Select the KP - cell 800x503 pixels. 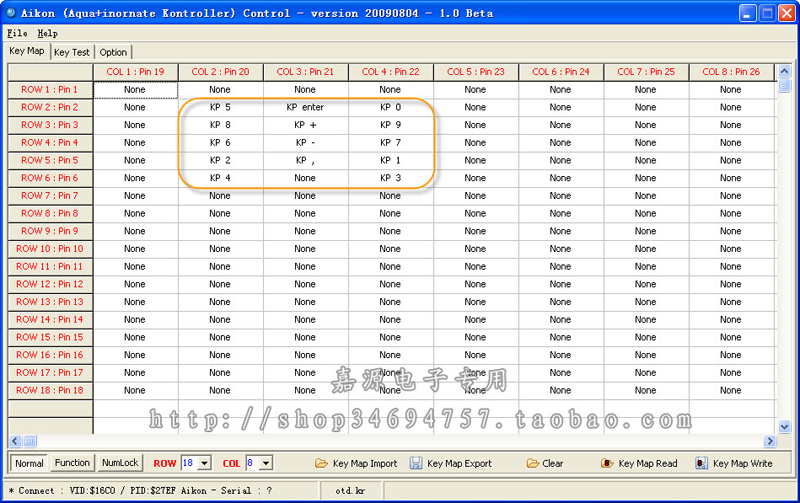[305, 143]
